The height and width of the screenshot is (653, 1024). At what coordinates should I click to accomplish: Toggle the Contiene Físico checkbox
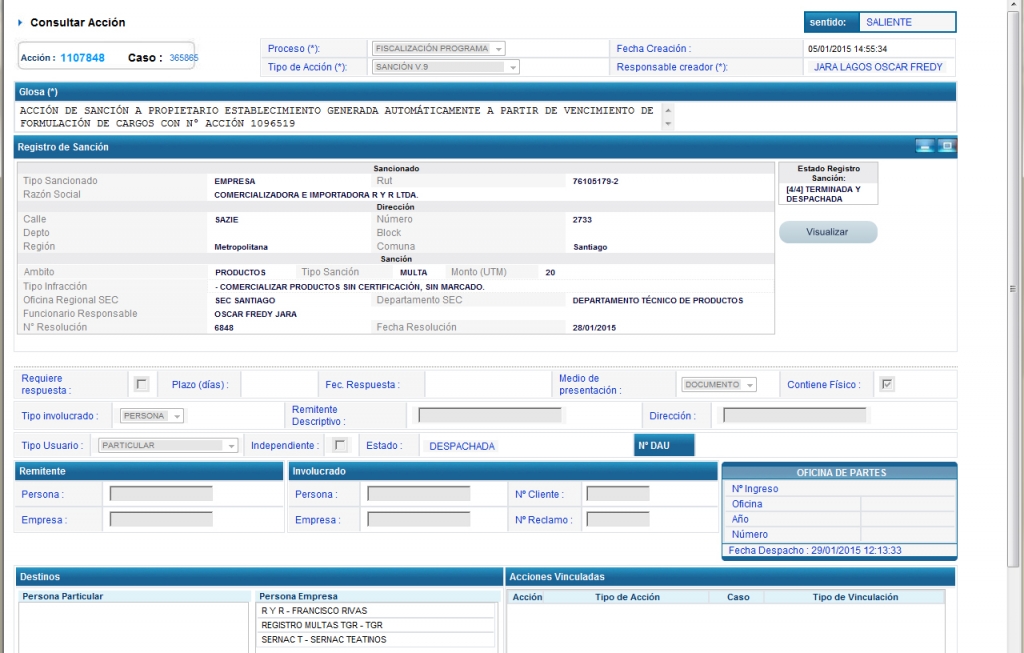point(887,384)
